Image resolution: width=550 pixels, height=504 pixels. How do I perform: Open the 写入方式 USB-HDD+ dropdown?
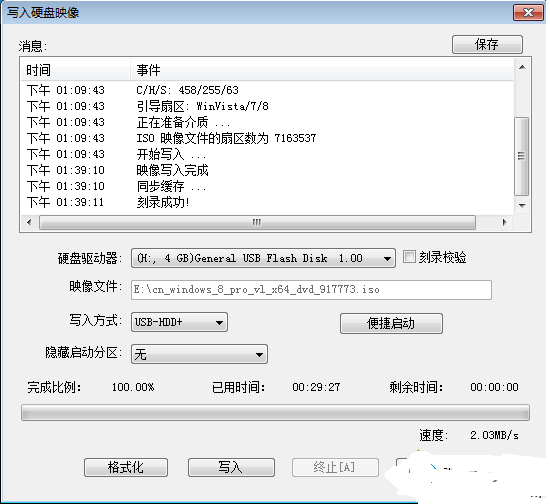click(x=179, y=322)
